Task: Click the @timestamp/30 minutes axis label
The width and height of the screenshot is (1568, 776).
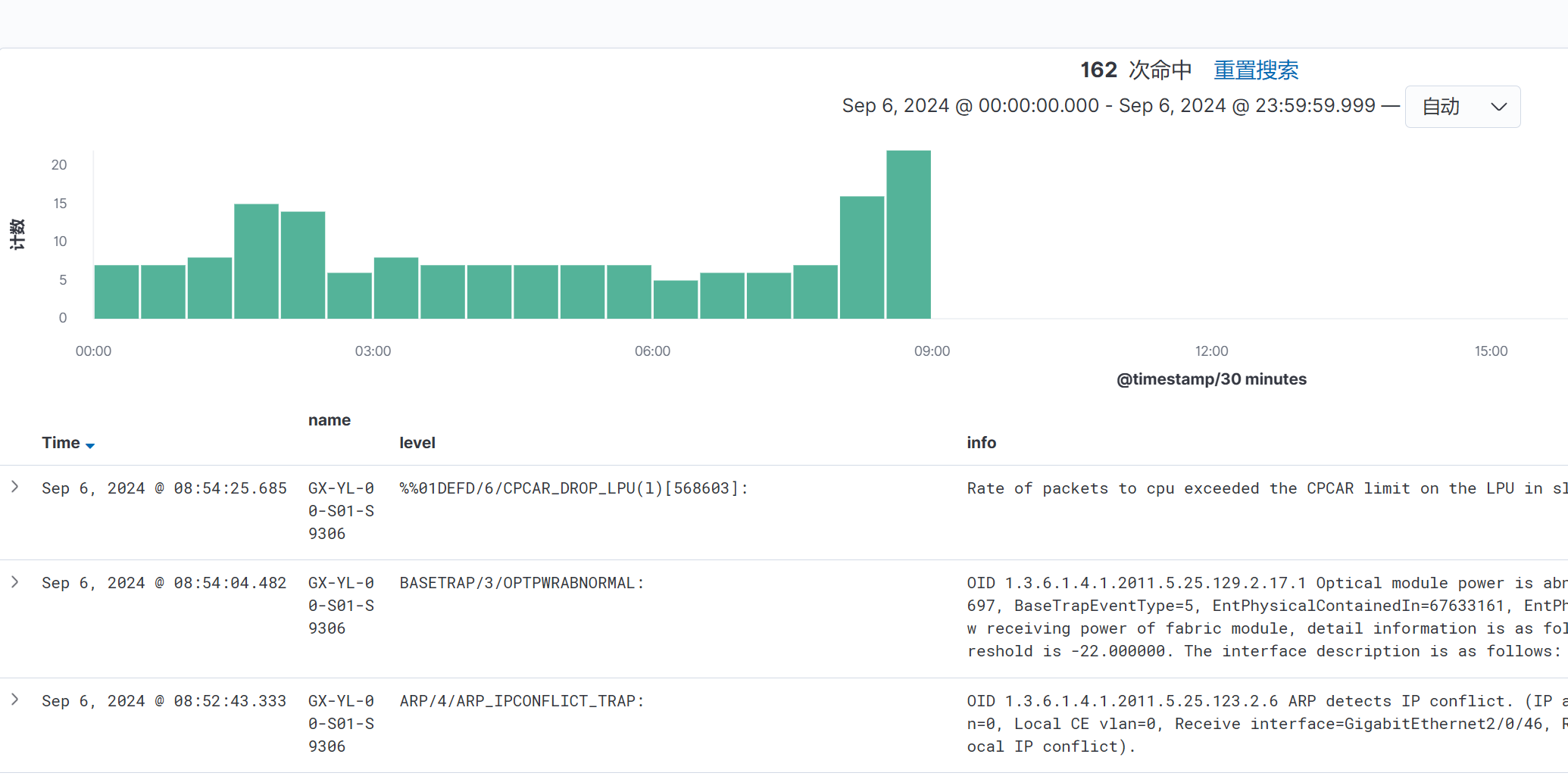Action: (1211, 379)
